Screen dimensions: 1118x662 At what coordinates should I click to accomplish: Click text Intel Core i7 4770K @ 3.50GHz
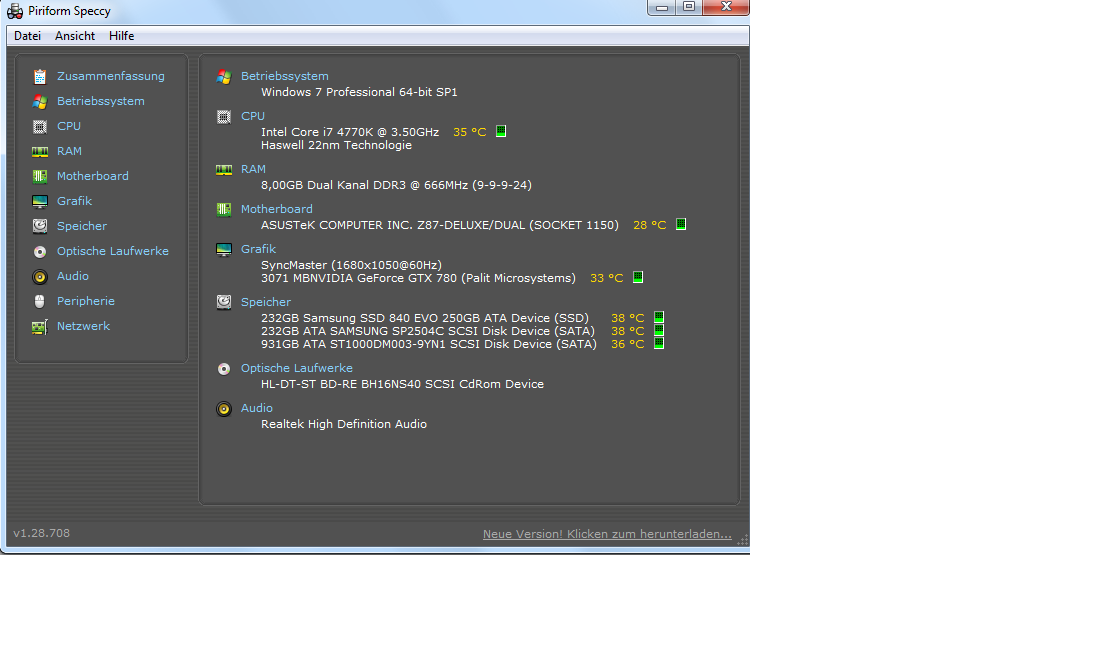[x=350, y=132]
